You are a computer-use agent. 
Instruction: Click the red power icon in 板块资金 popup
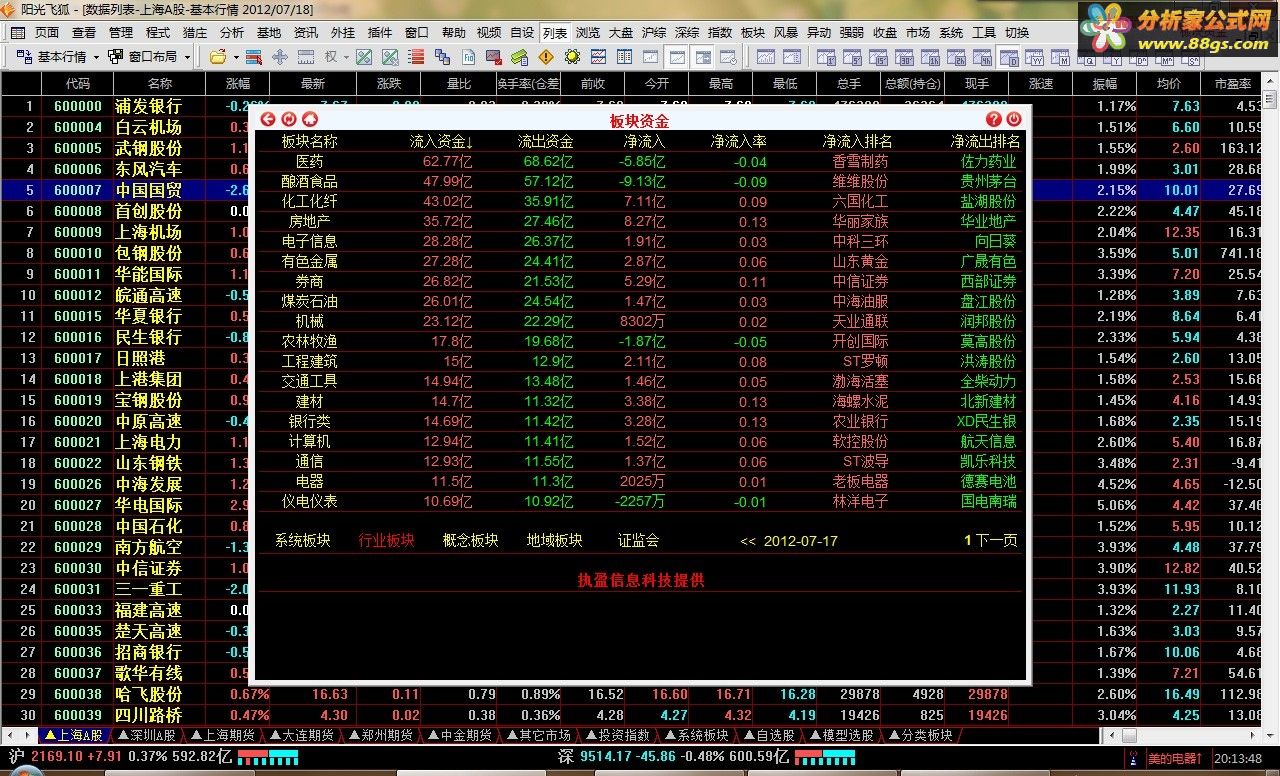pyautogui.click(x=1014, y=119)
